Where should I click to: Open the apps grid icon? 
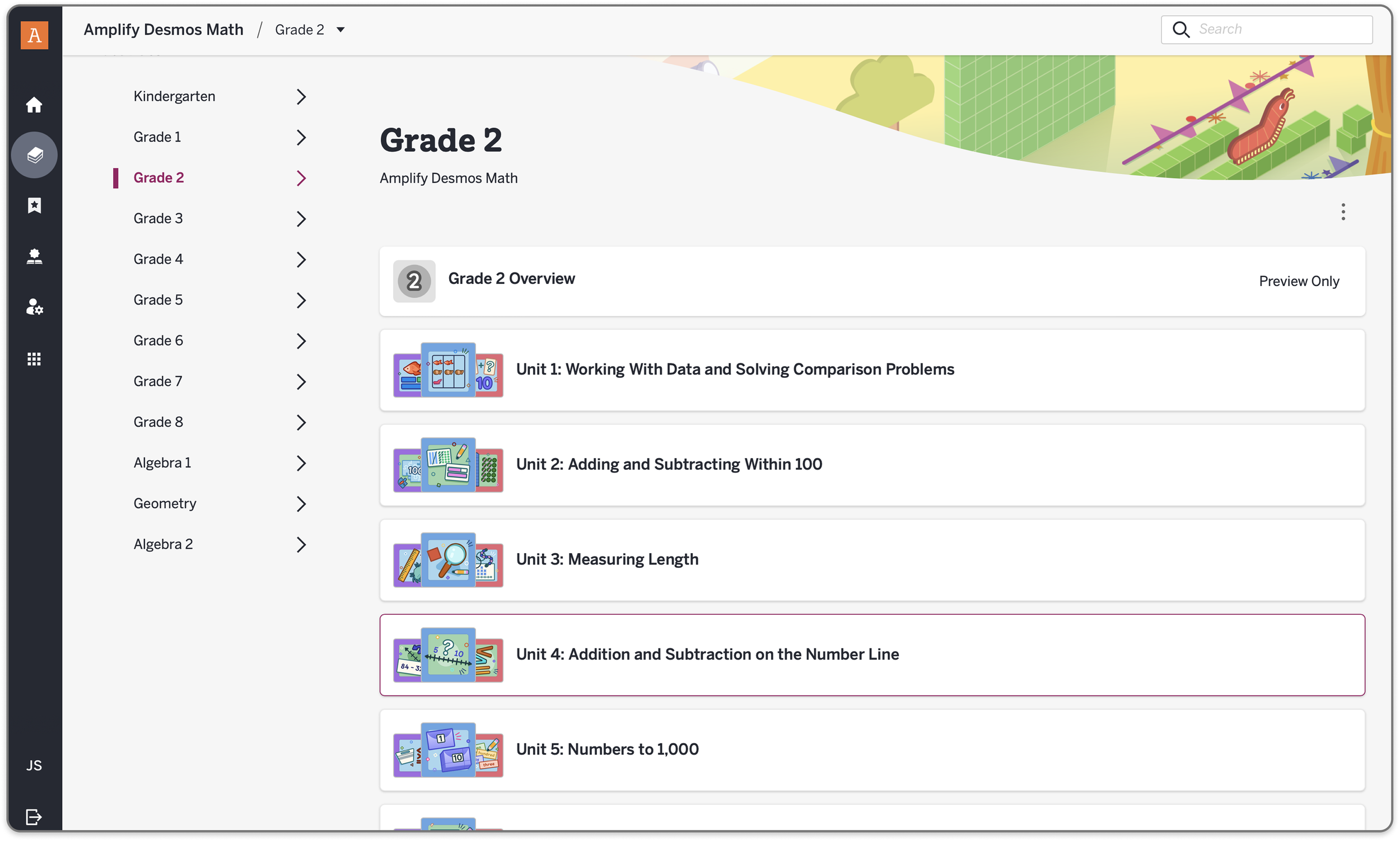click(x=34, y=359)
